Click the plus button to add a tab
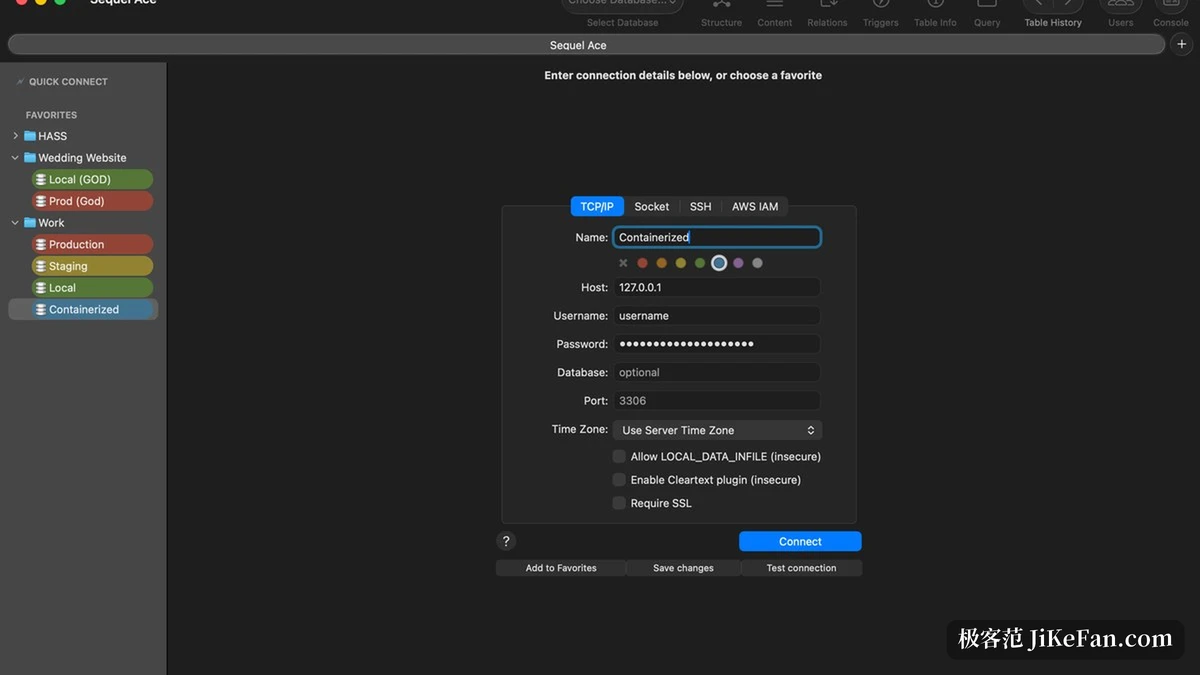Viewport: 1200px width, 675px height. (1182, 44)
